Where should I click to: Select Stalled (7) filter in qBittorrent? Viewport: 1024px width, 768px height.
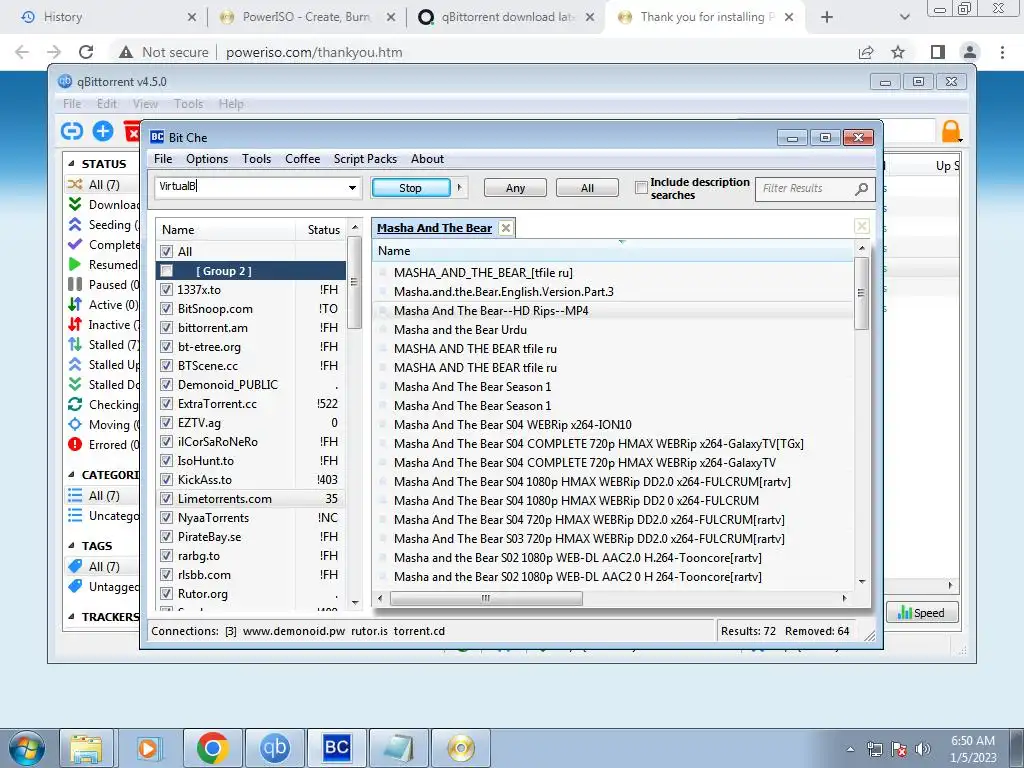(x=103, y=345)
